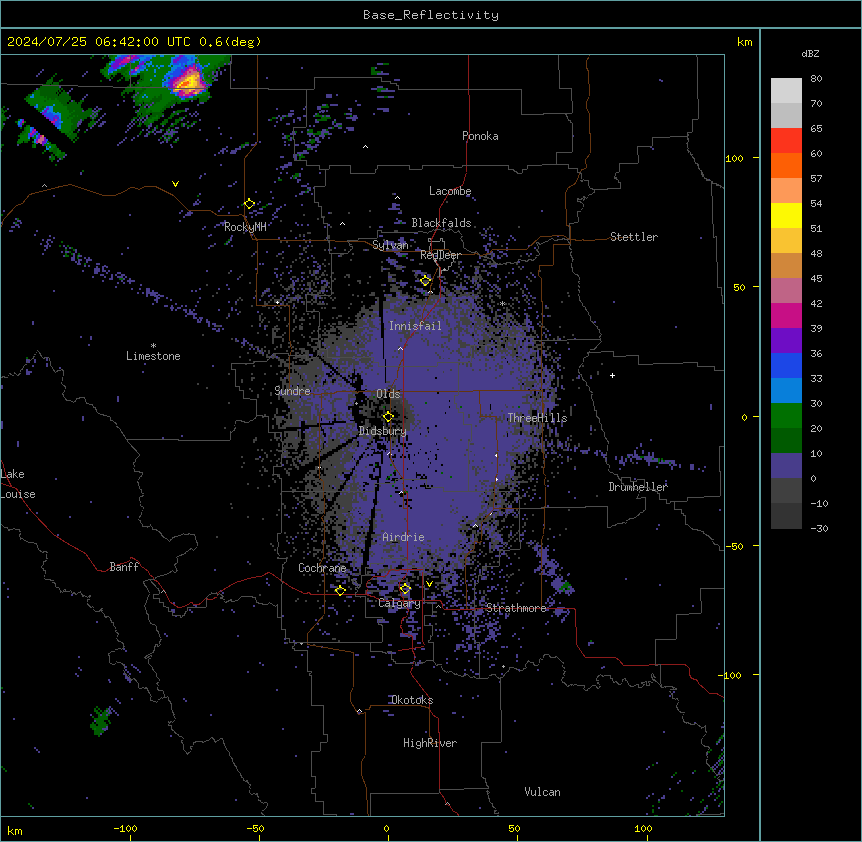
Task: Click the royal blue 36-33 dBZ swatch
Action: point(786,365)
